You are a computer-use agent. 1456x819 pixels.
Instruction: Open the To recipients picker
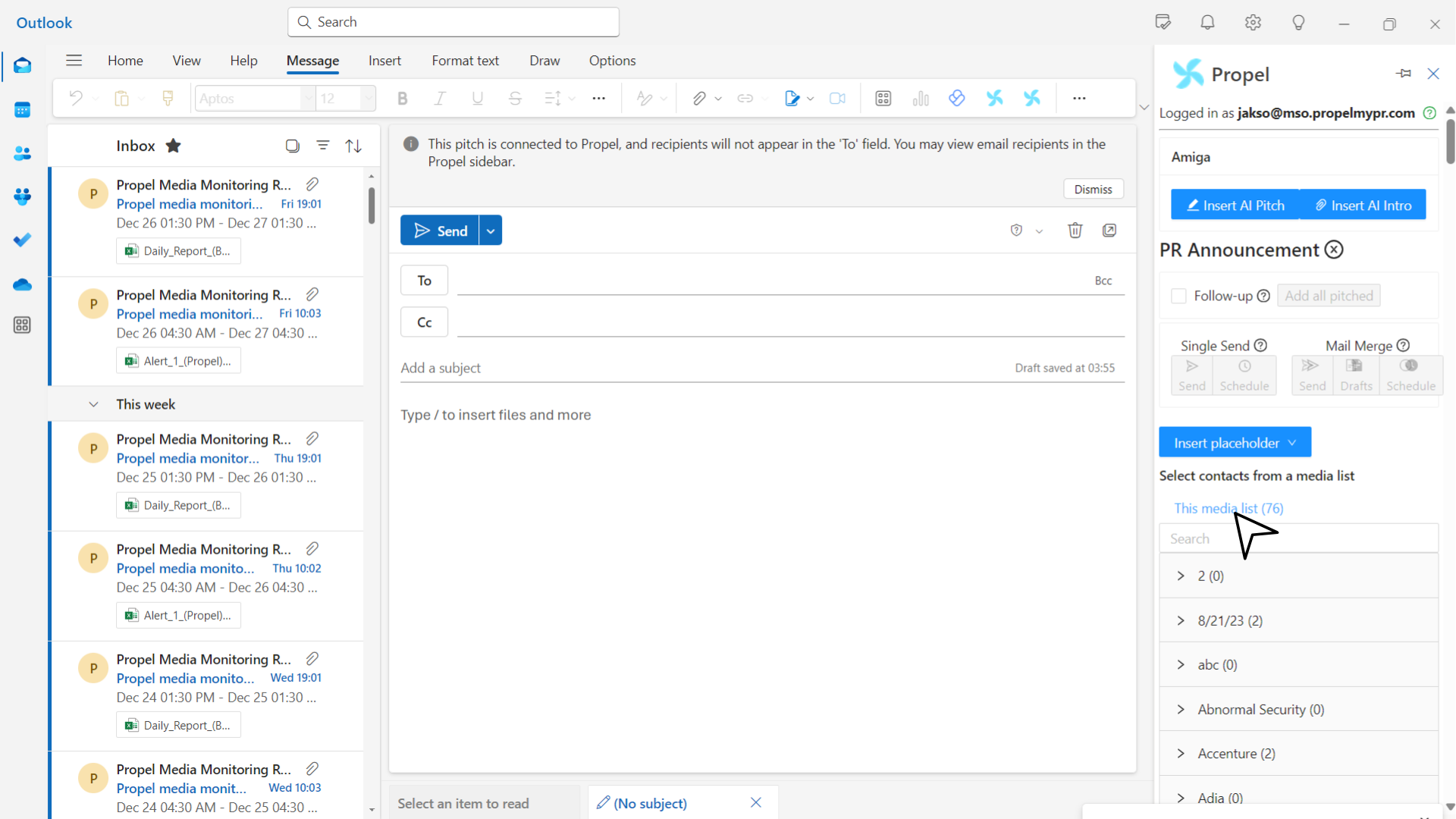click(x=424, y=281)
